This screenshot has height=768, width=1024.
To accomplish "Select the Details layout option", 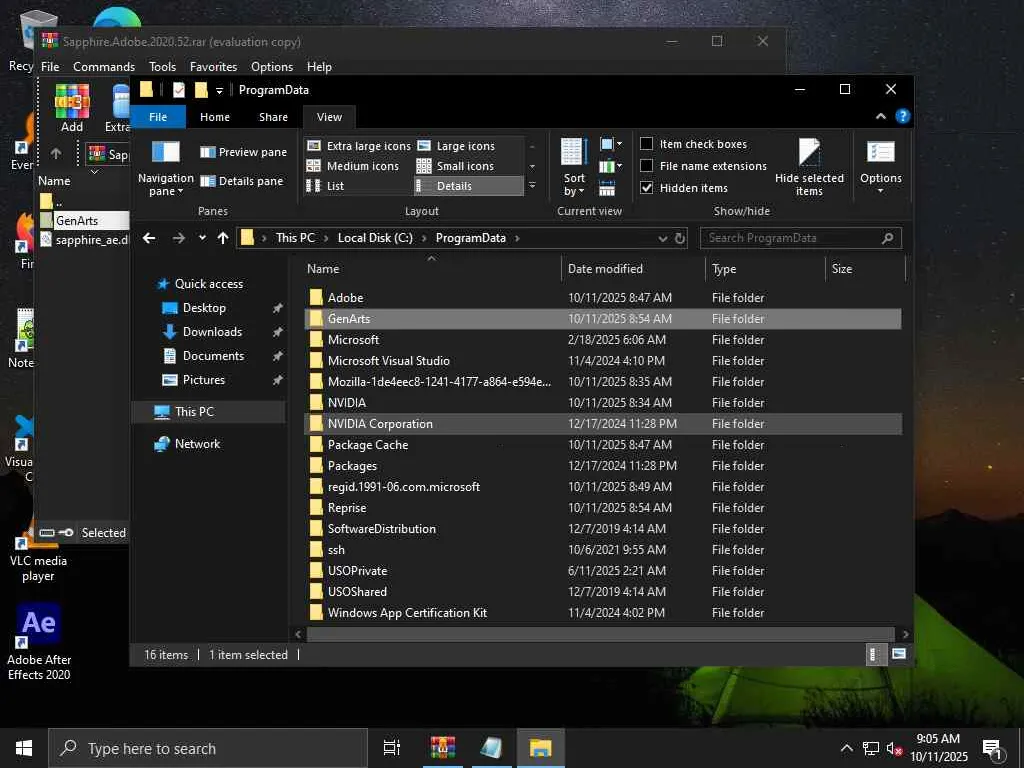I will [468, 186].
